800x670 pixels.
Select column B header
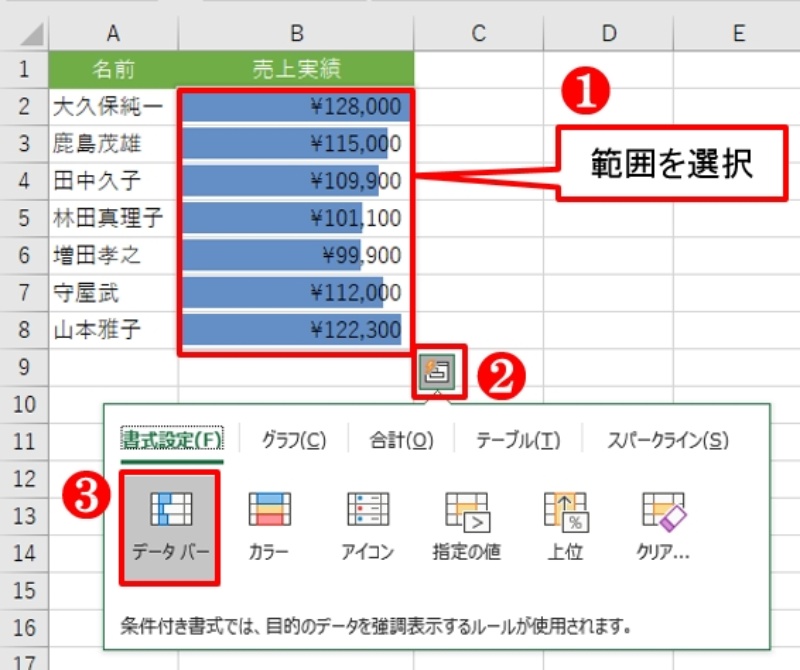click(295, 34)
